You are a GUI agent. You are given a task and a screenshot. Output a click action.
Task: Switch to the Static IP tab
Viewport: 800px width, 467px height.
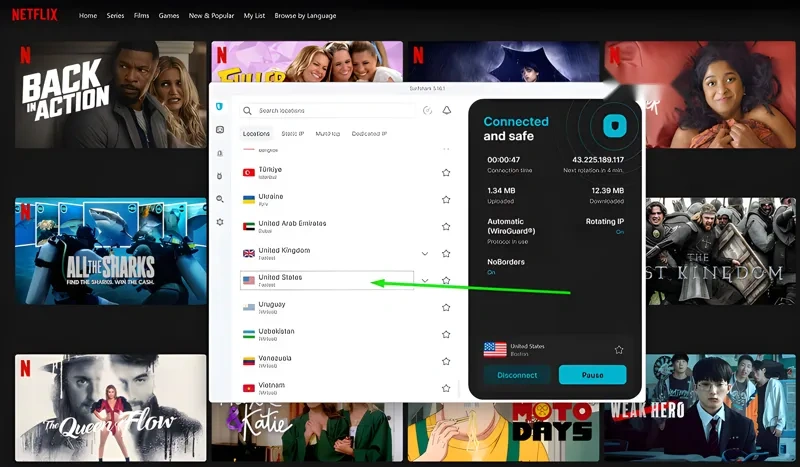click(x=292, y=134)
